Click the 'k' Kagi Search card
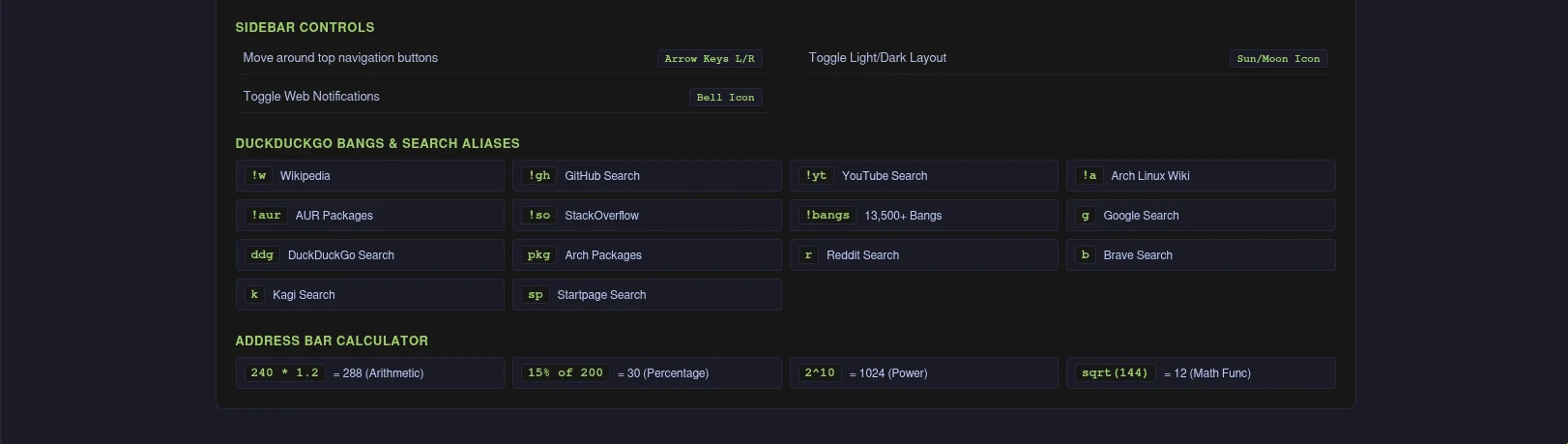1568x444 pixels. pos(369,294)
